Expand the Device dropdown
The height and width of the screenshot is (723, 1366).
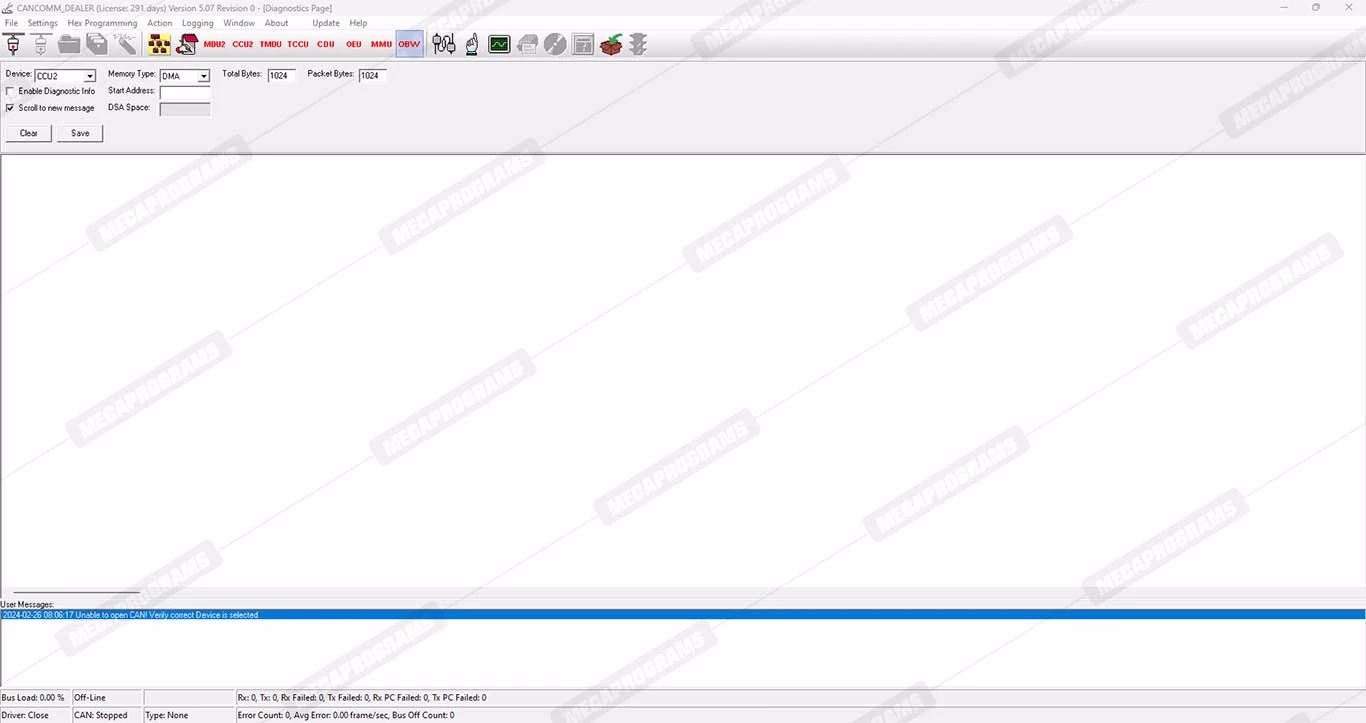[x=89, y=76]
